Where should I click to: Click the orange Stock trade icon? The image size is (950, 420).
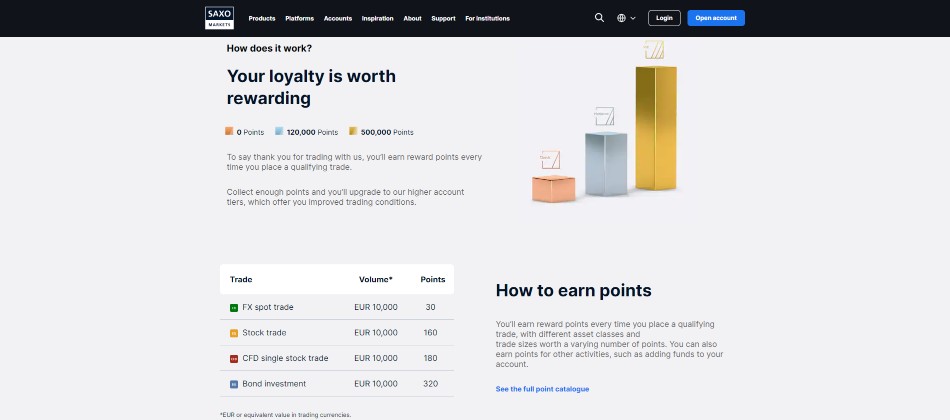click(234, 333)
